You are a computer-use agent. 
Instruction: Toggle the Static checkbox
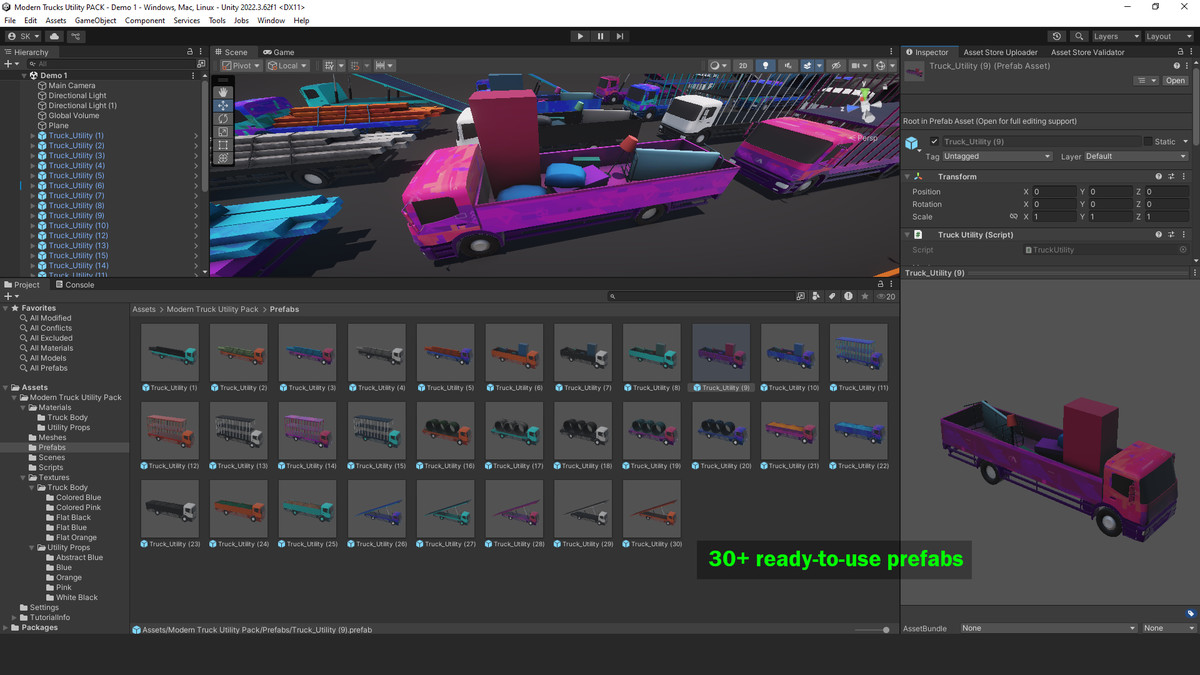(1148, 142)
